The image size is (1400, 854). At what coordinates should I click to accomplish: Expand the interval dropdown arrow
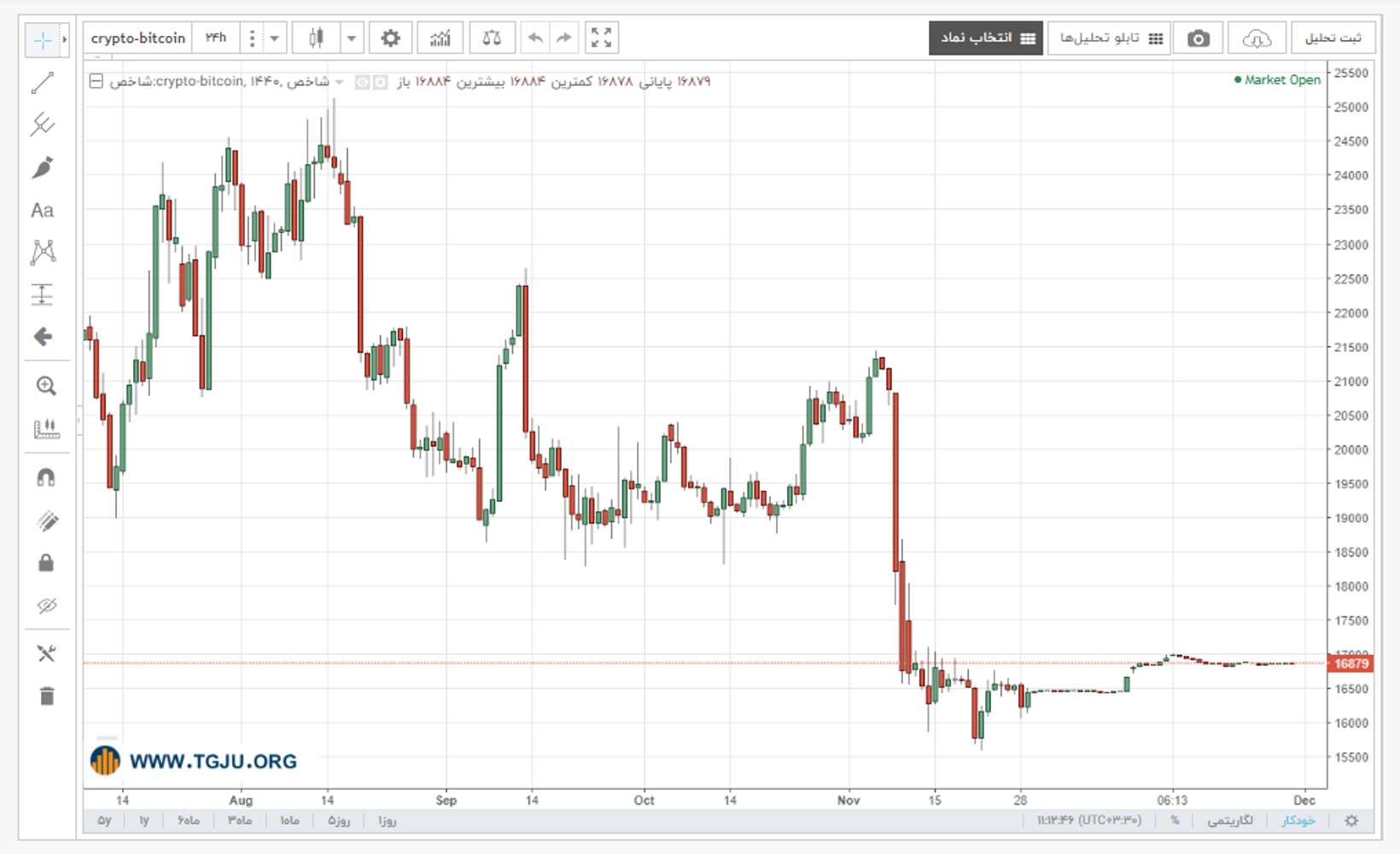tap(274, 38)
